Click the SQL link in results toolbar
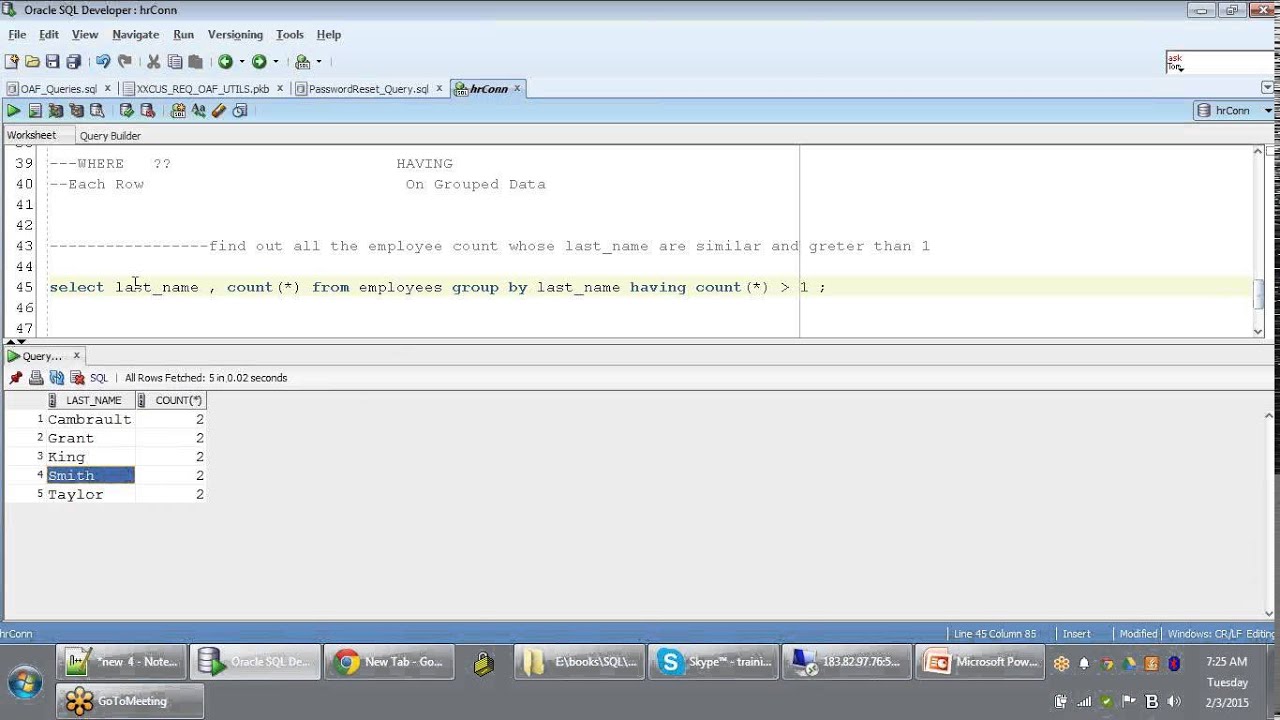Image resolution: width=1280 pixels, height=720 pixels. (99, 378)
